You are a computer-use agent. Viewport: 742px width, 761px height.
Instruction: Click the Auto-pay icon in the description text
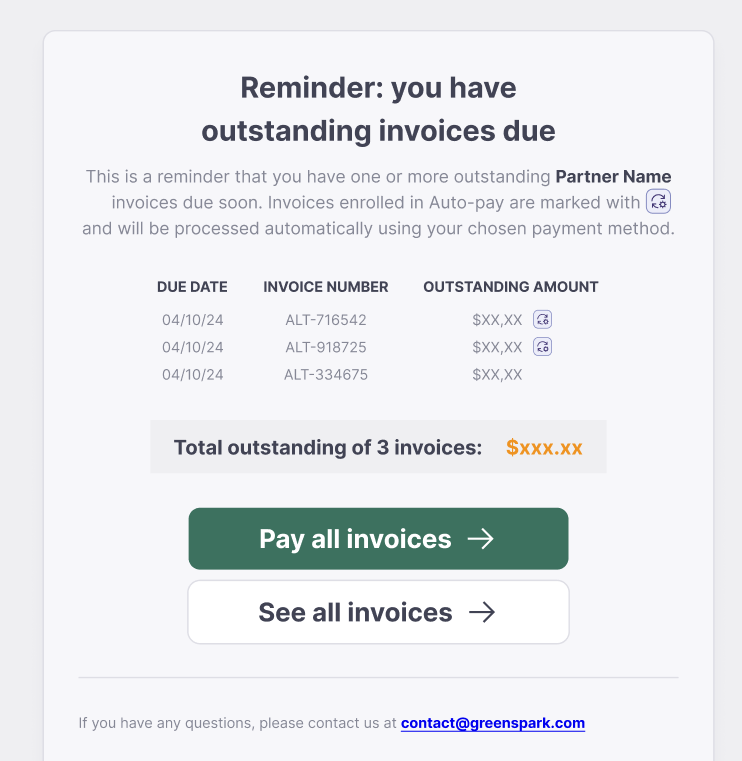click(658, 202)
